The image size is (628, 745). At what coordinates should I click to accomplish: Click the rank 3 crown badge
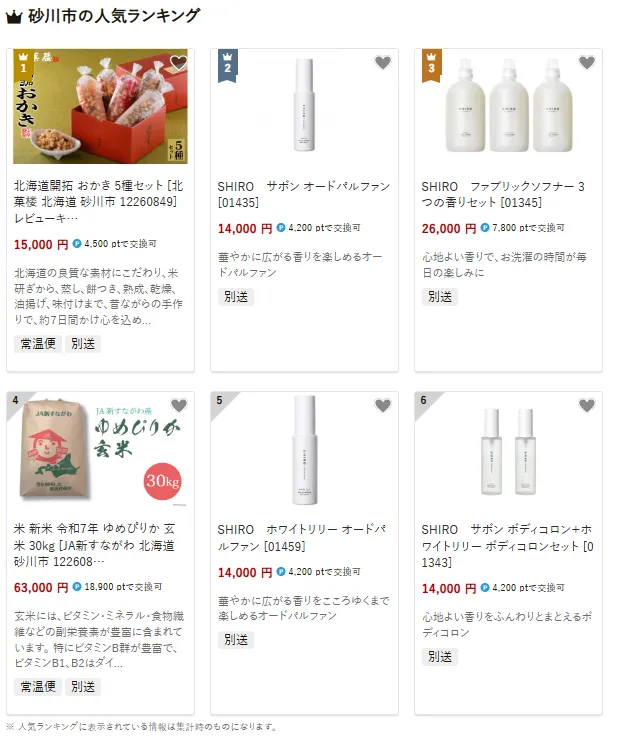(431, 65)
